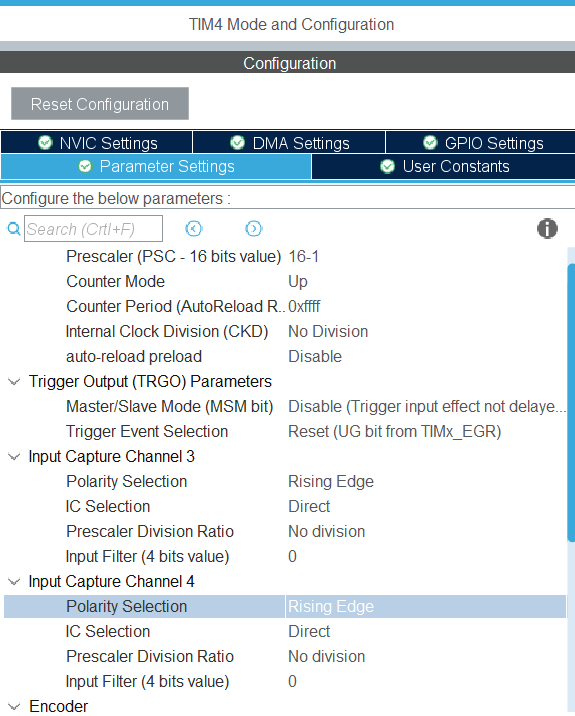Collapse the Encoder section chevron
The height and width of the screenshot is (716, 575).
point(14,706)
